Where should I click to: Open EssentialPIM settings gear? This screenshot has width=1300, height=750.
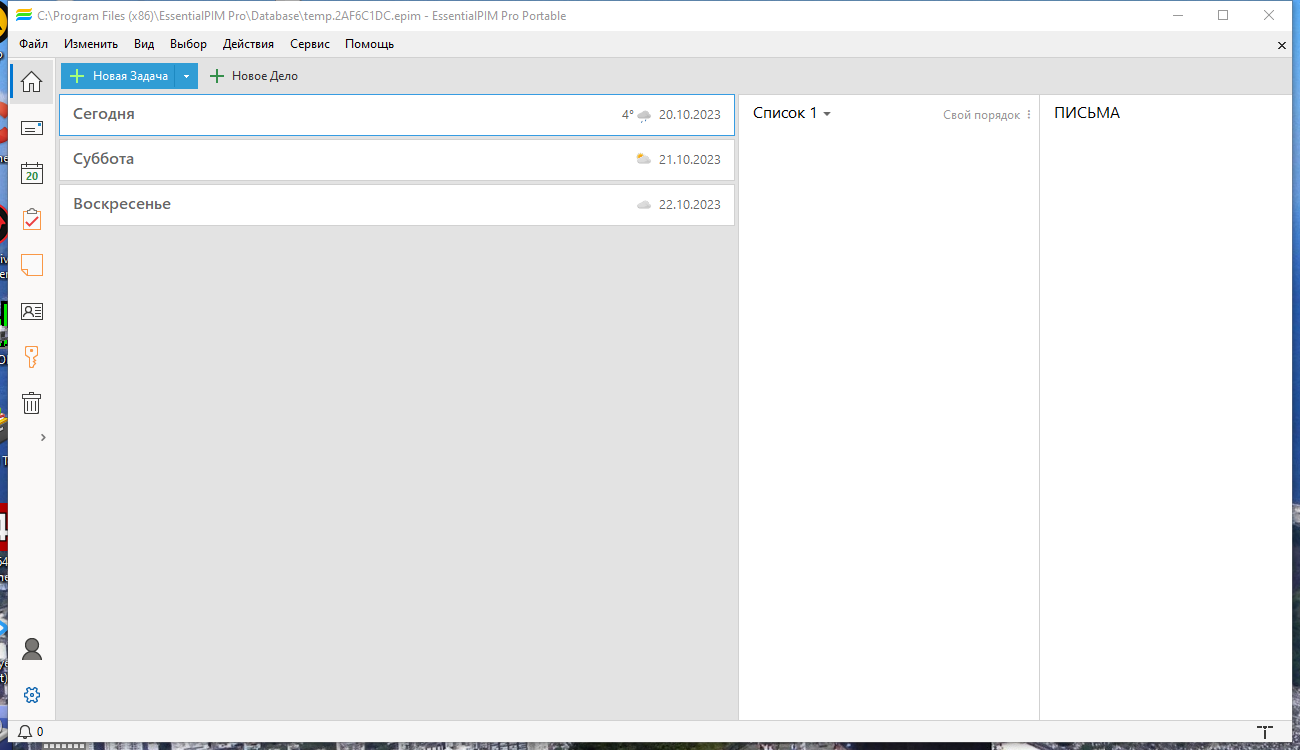(x=31, y=694)
